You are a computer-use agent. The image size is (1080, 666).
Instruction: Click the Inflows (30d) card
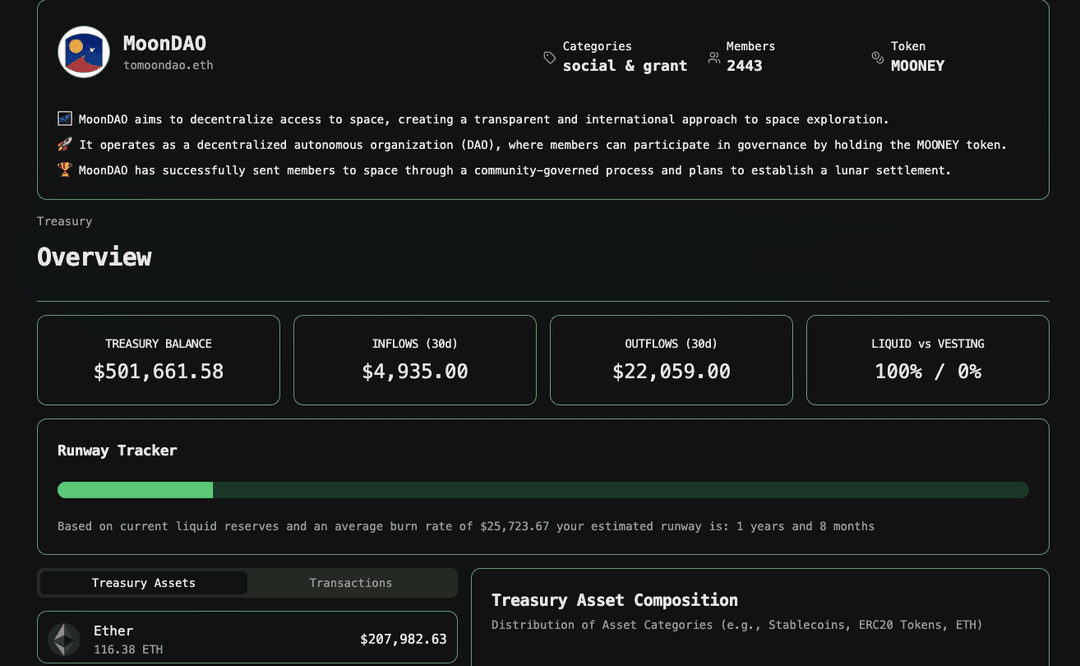[x=415, y=360]
